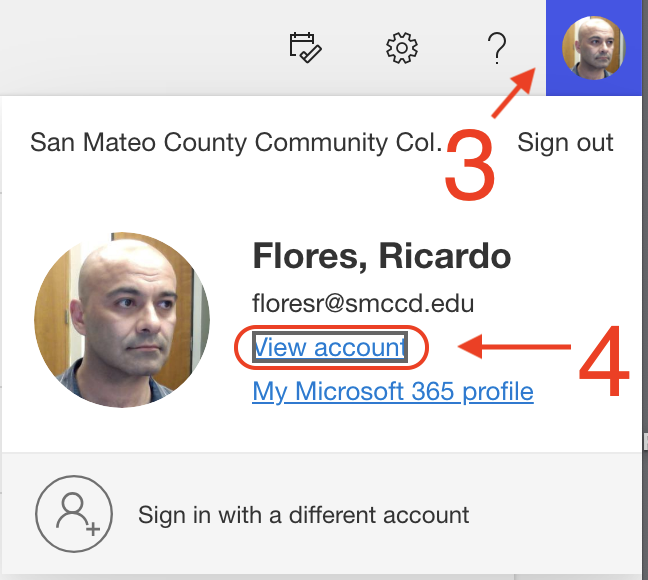
Task: Click the gray footer area right of the sign-in text
Action: pyautogui.click(x=560, y=516)
